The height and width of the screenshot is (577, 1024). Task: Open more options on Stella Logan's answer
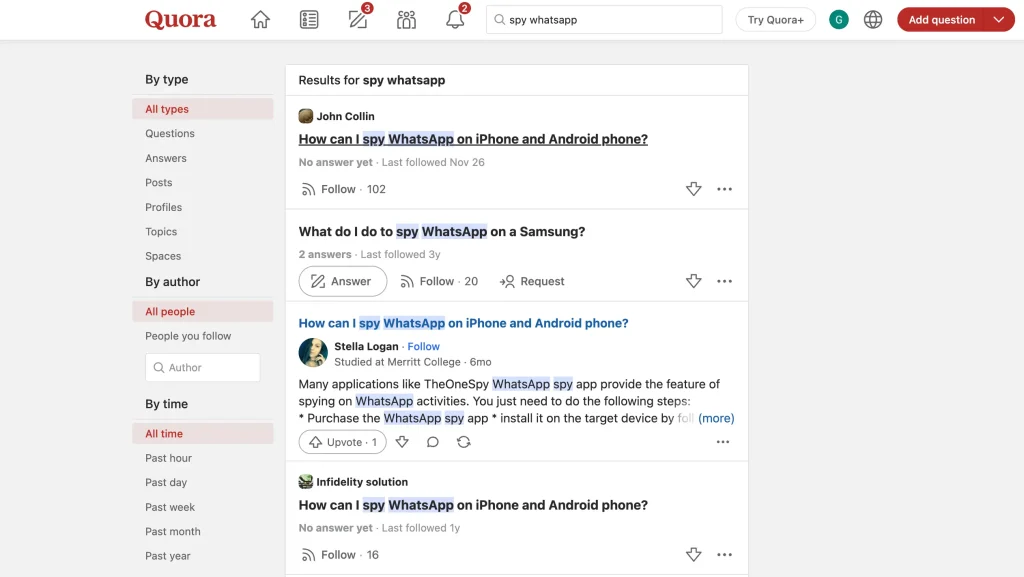pyautogui.click(x=722, y=442)
